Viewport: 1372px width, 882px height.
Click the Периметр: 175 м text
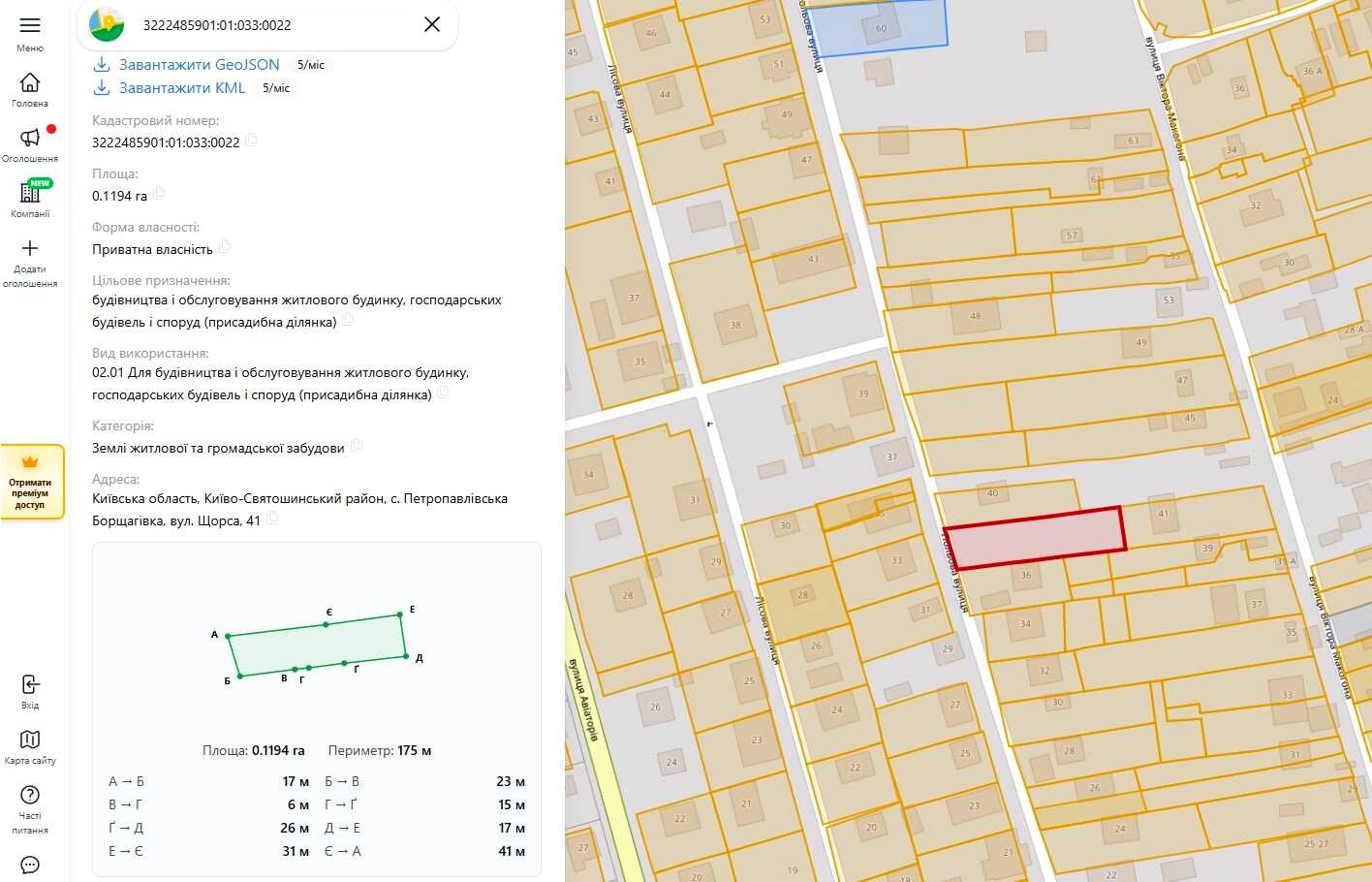pyautogui.click(x=380, y=750)
